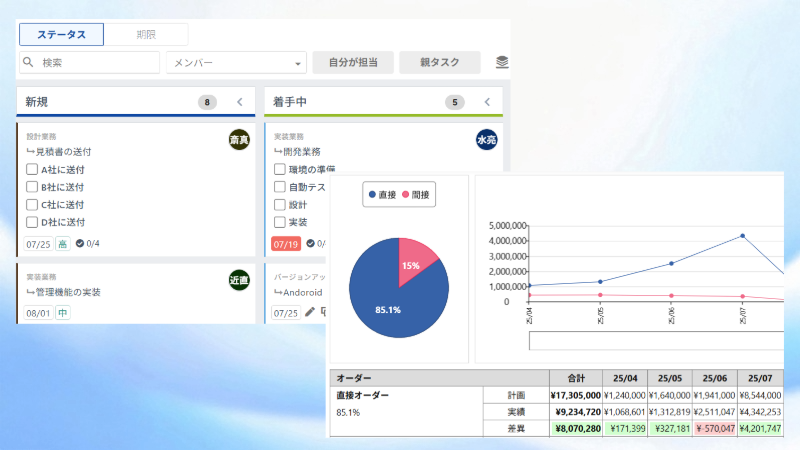Switch to the ステータス tab
This screenshot has height=450, width=800.
[x=61, y=35]
